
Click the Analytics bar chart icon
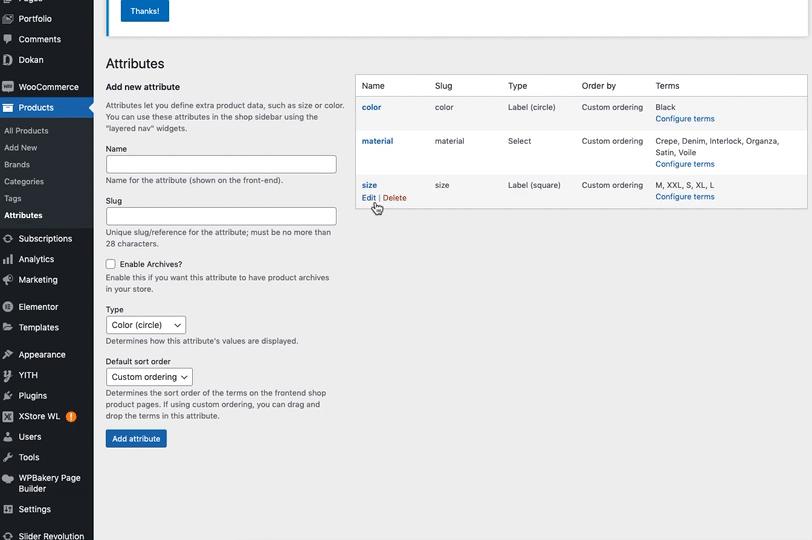[x=8, y=259]
